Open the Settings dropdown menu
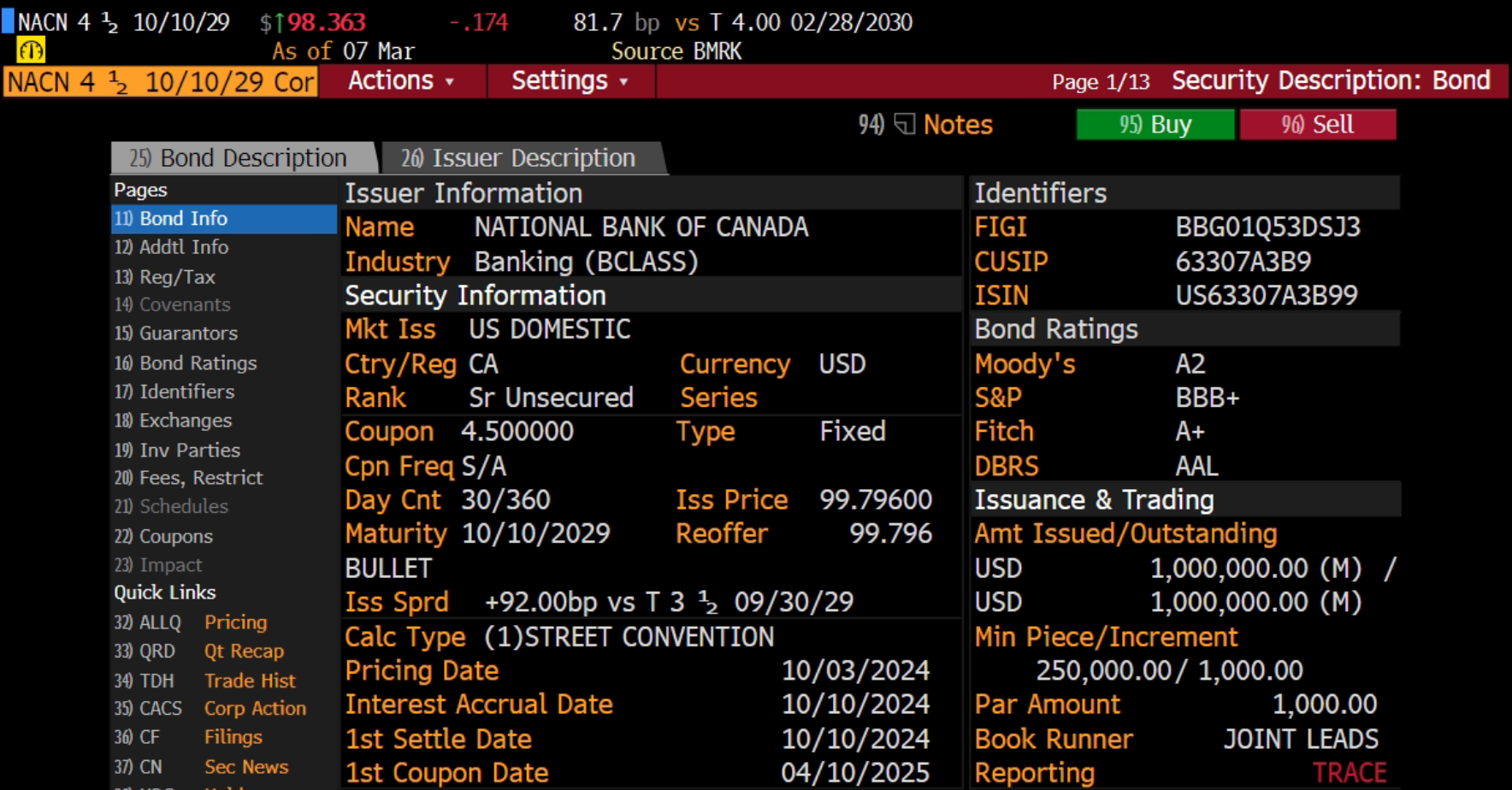This screenshot has height=790, width=1512. click(x=570, y=81)
